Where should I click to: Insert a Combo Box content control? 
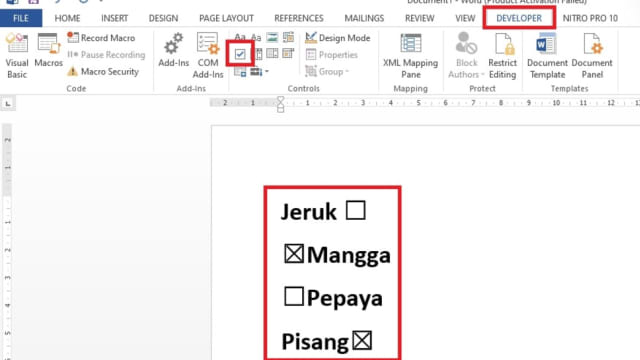pos(258,54)
